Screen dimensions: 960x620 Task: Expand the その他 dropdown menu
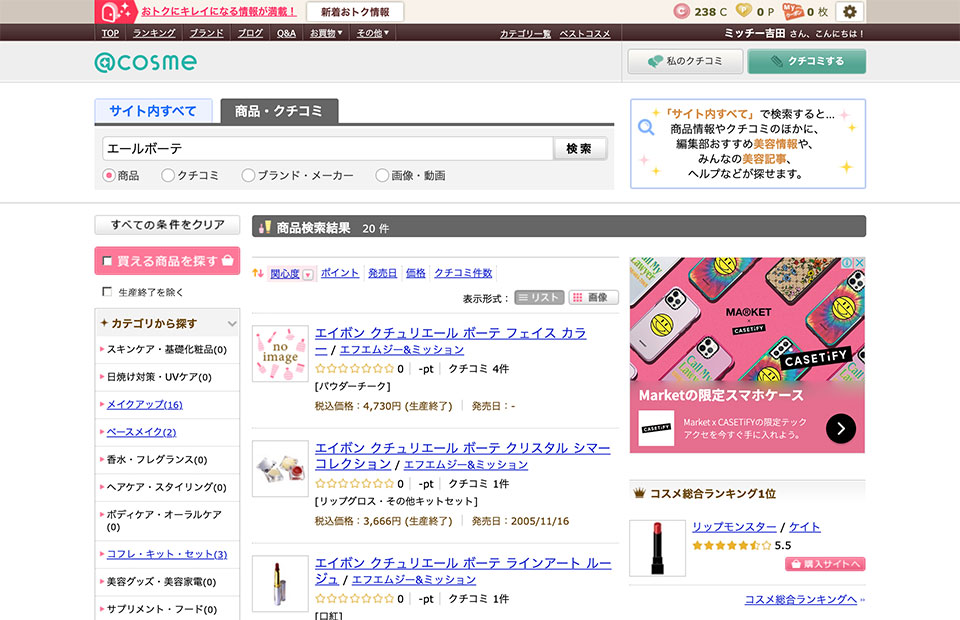[x=373, y=33]
